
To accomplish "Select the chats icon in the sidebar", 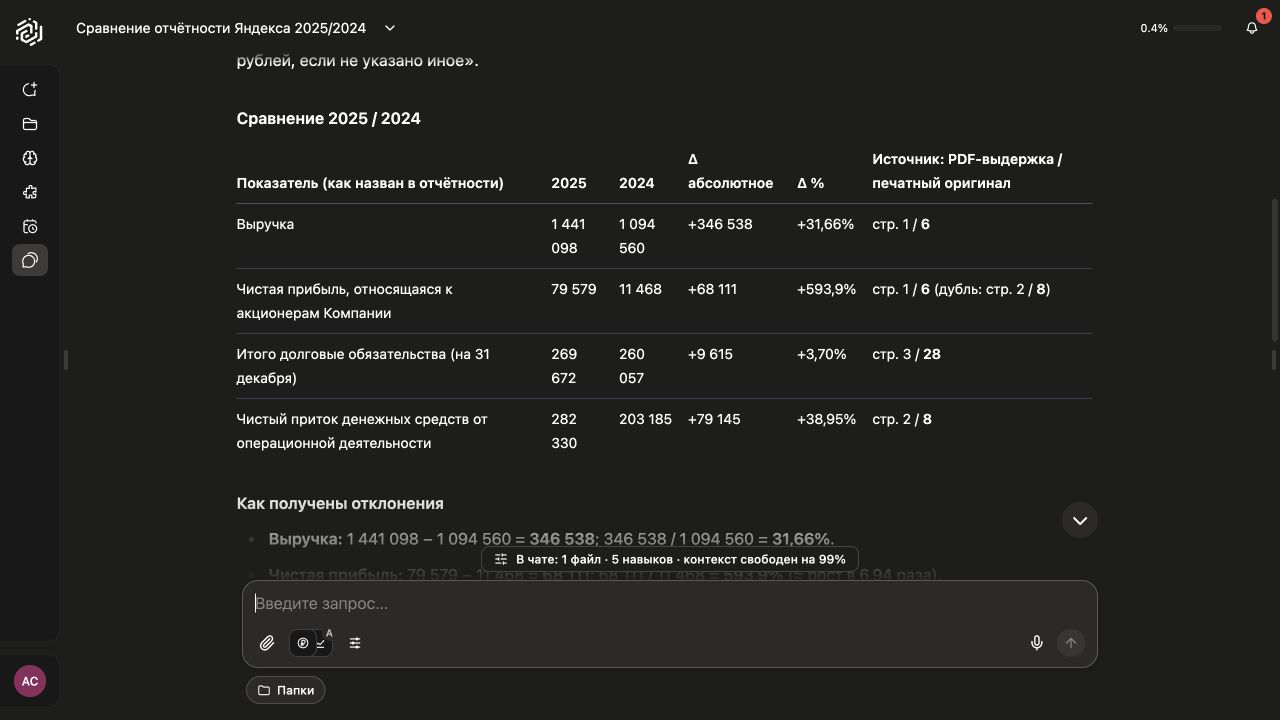I will tap(30, 260).
